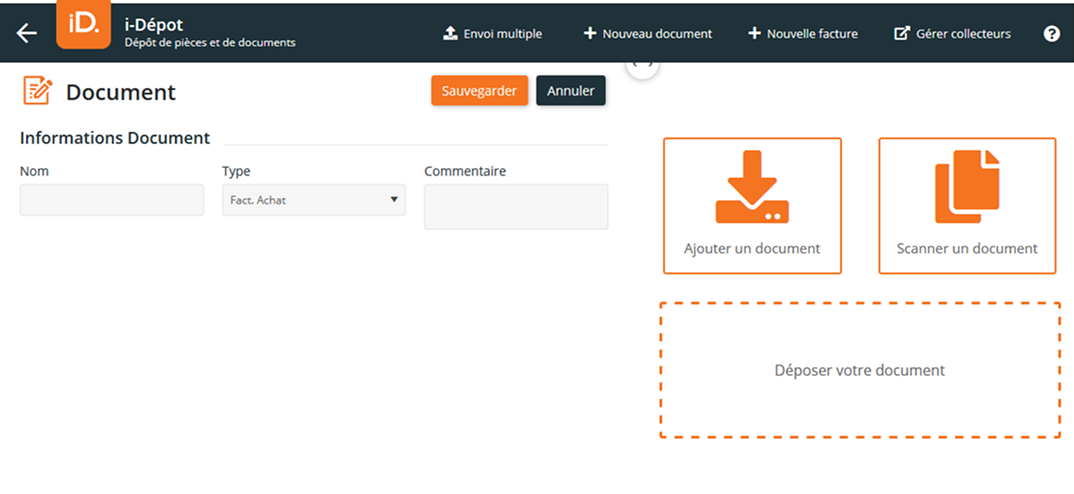Click inside the Commentaire text area
This screenshot has height=494, width=1074.
click(x=515, y=206)
